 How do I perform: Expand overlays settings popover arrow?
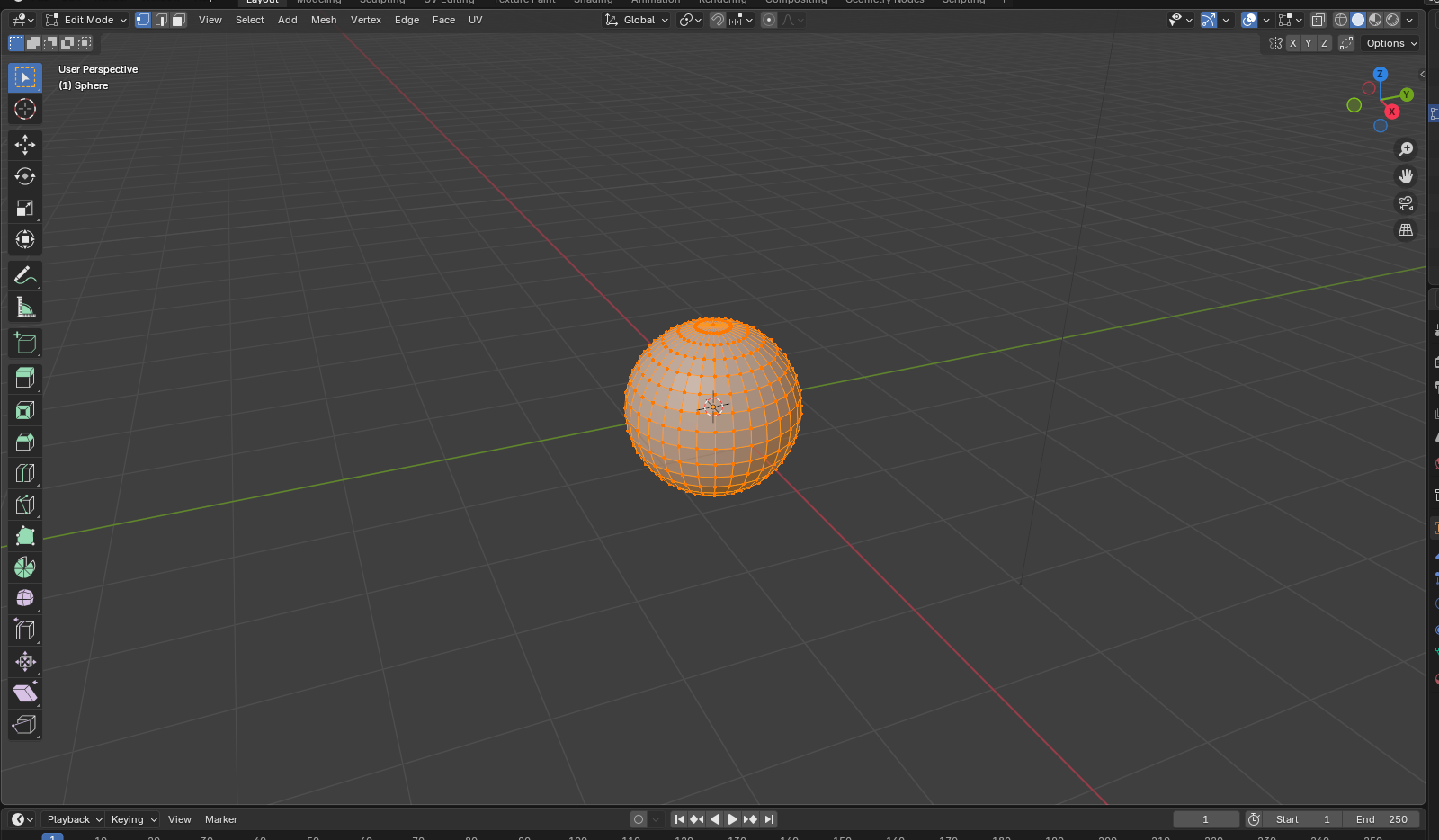point(1266,20)
